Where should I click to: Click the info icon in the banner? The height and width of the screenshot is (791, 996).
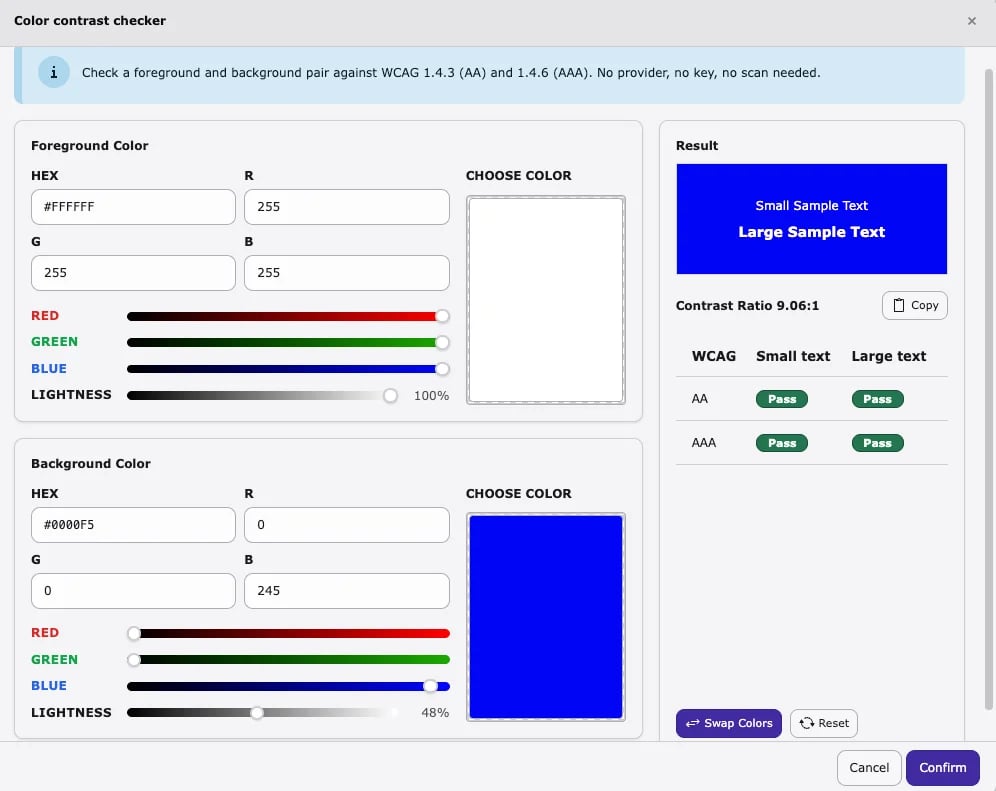(54, 72)
